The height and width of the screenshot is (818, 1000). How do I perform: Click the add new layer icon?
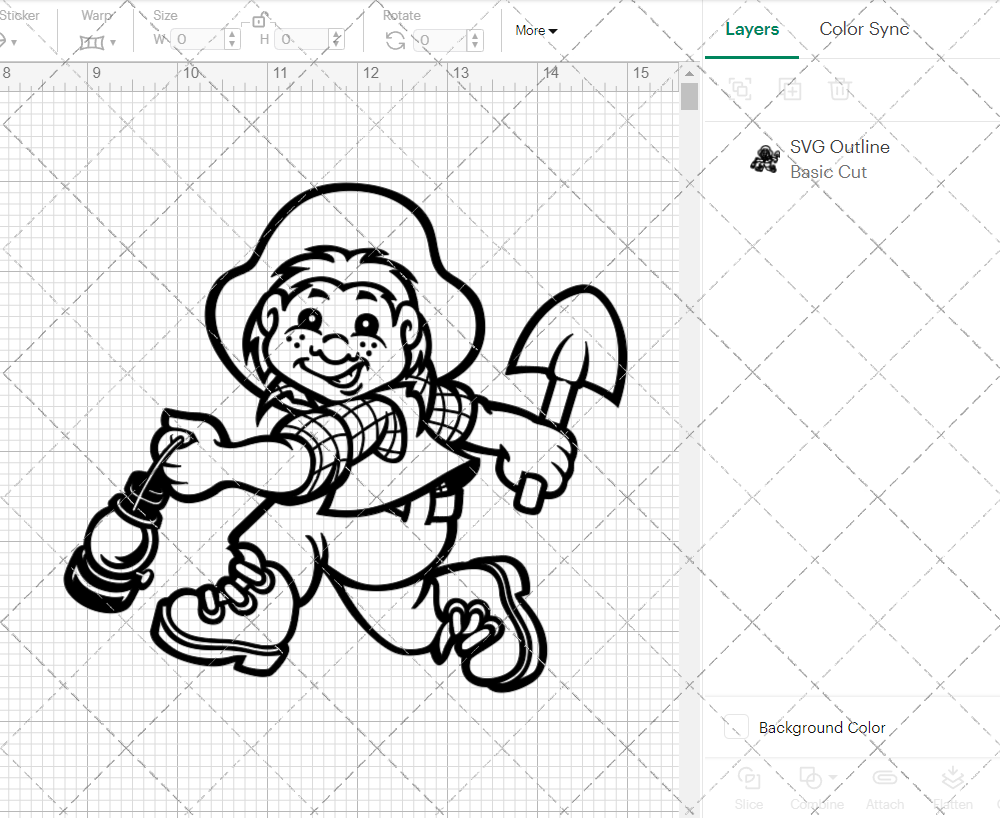click(x=790, y=89)
